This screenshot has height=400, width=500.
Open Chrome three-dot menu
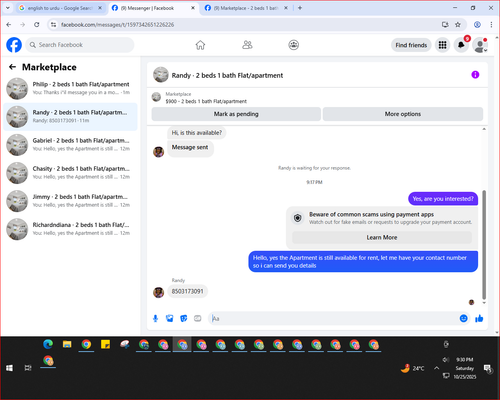491,25
